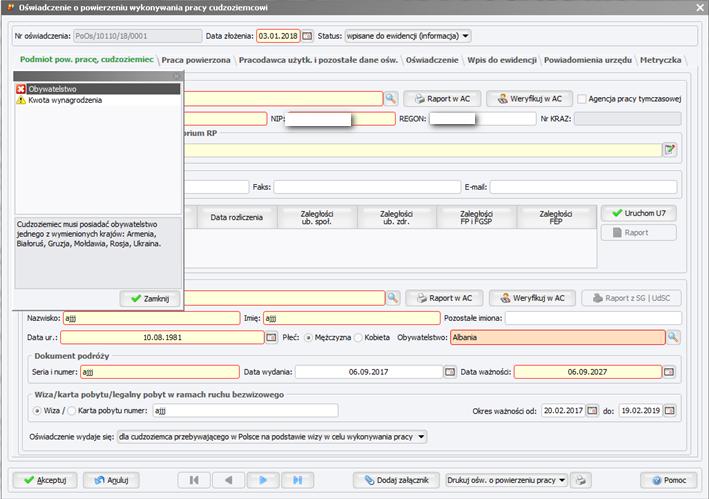
Task: Open Metryczka tab
Action: tap(661, 60)
